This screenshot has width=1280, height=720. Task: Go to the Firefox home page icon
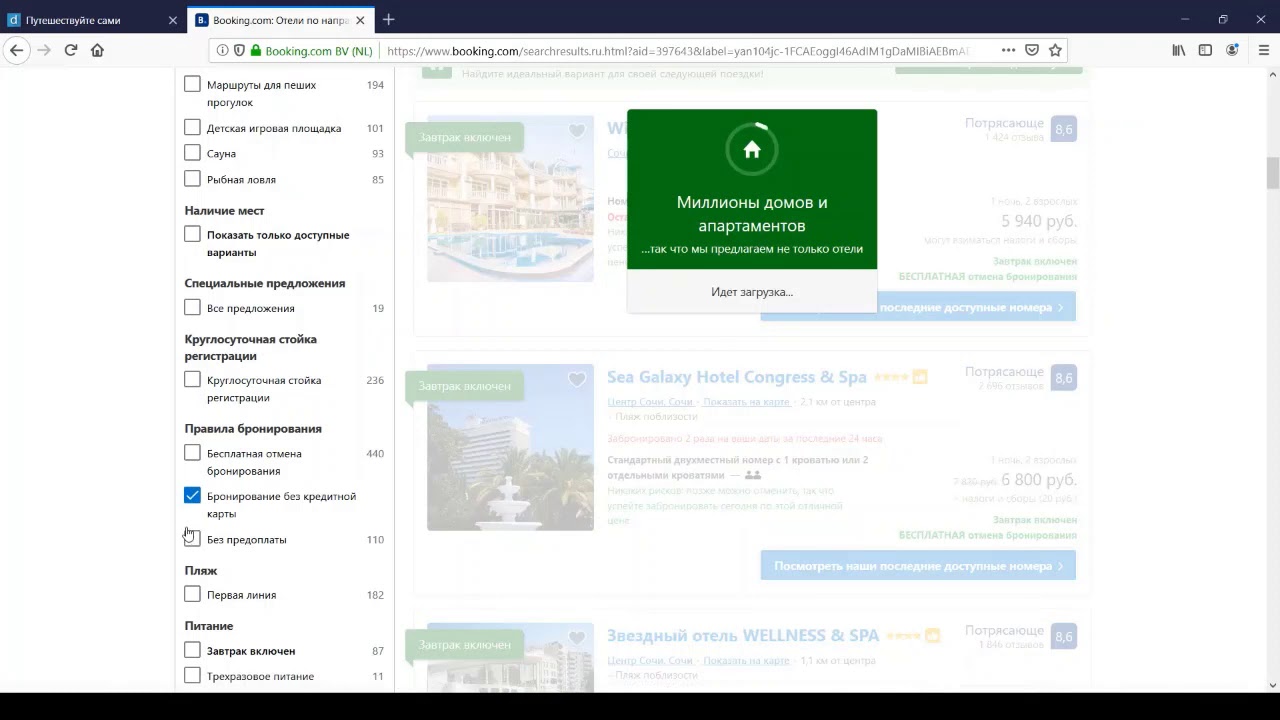(x=97, y=50)
